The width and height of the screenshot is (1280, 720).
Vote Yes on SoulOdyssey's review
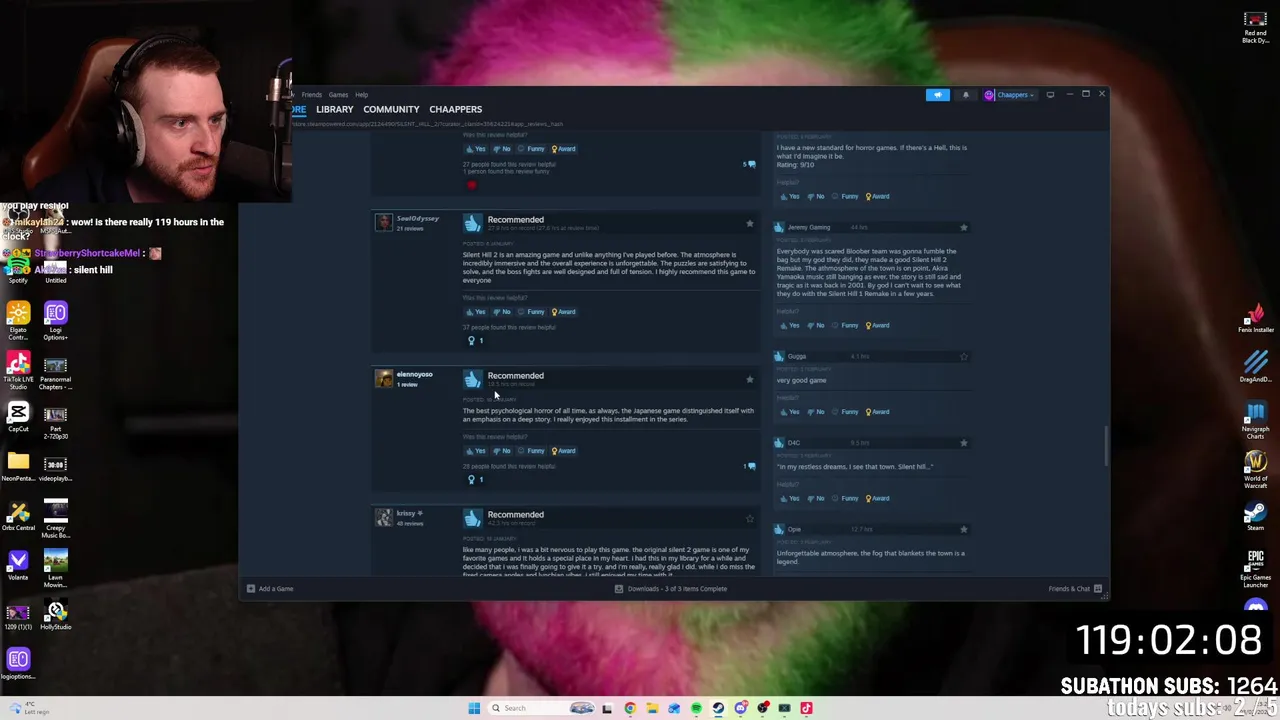tap(476, 312)
